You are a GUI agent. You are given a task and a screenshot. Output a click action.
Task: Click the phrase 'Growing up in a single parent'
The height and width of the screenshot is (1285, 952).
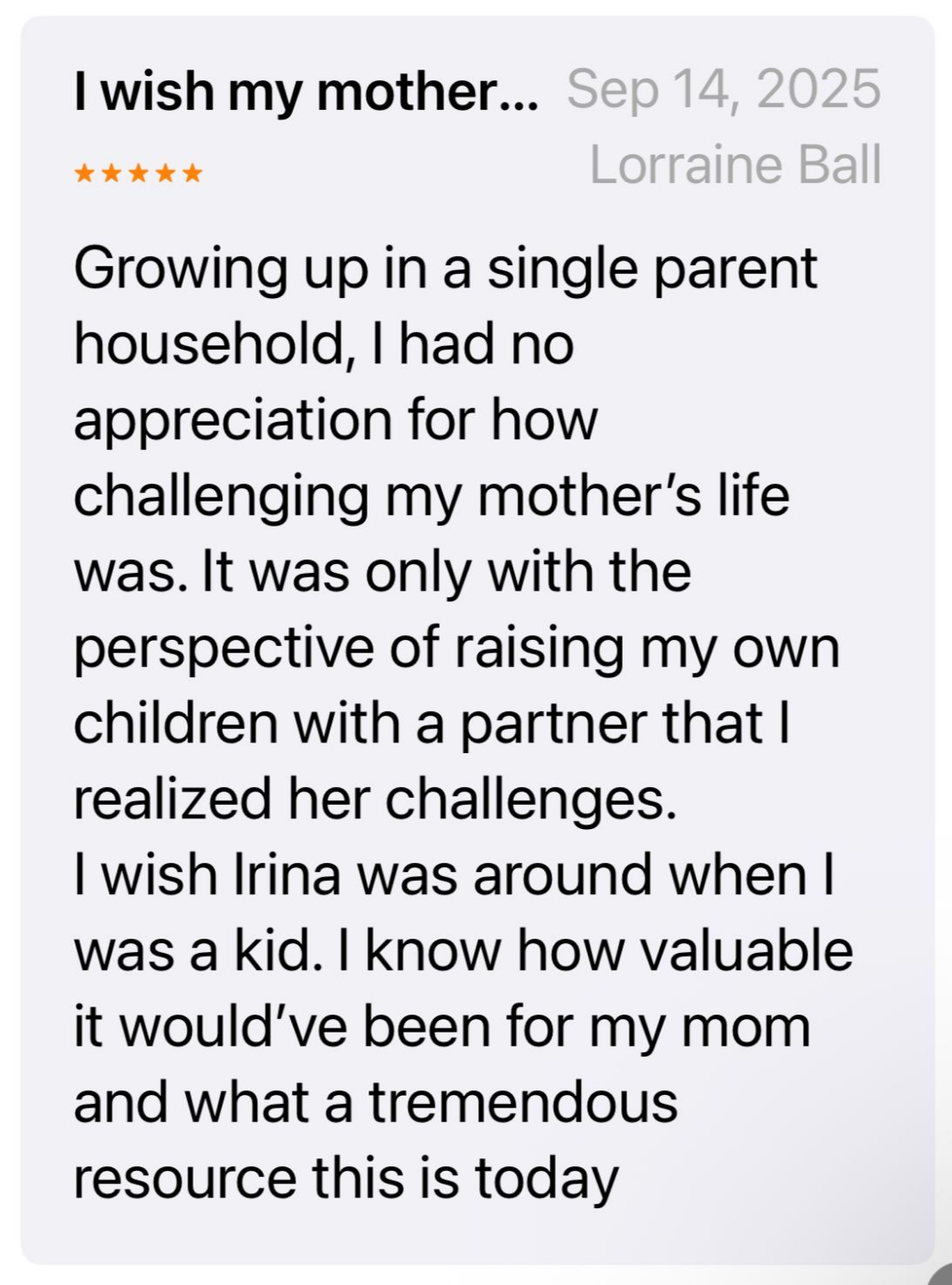point(444,269)
